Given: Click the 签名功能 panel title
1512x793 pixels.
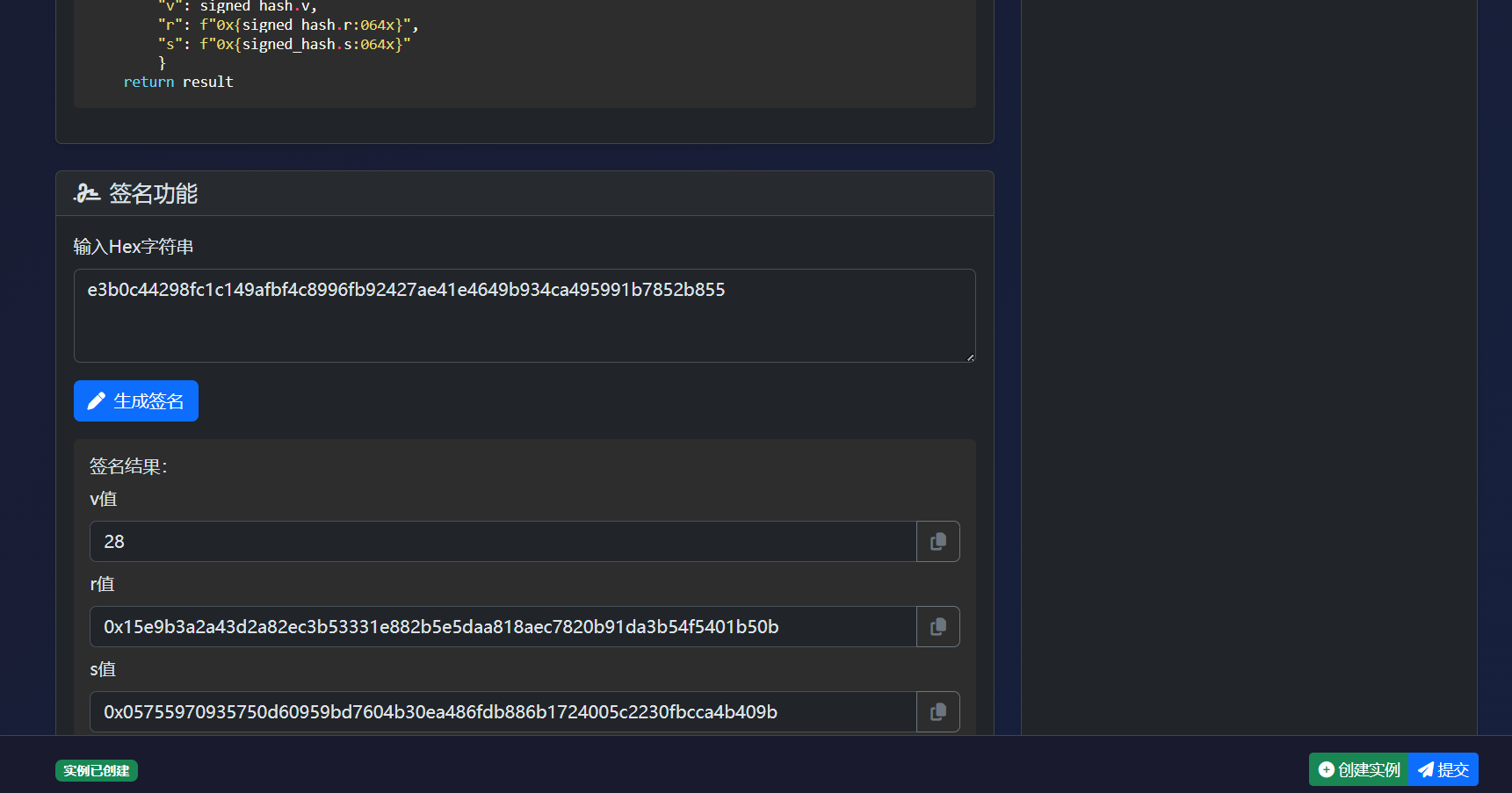Looking at the screenshot, I should pyautogui.click(x=153, y=193).
